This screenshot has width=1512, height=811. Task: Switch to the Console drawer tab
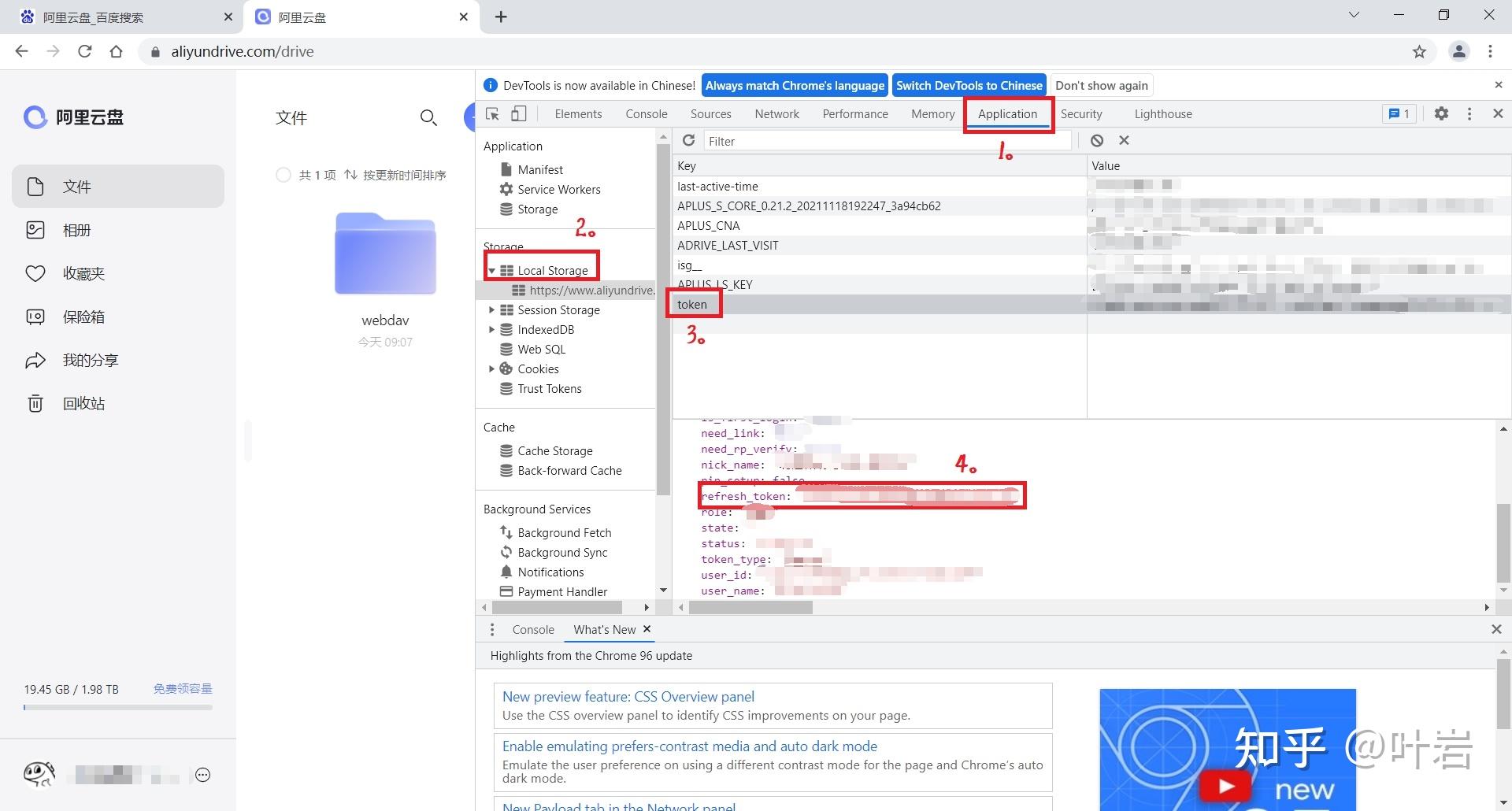[x=533, y=630]
